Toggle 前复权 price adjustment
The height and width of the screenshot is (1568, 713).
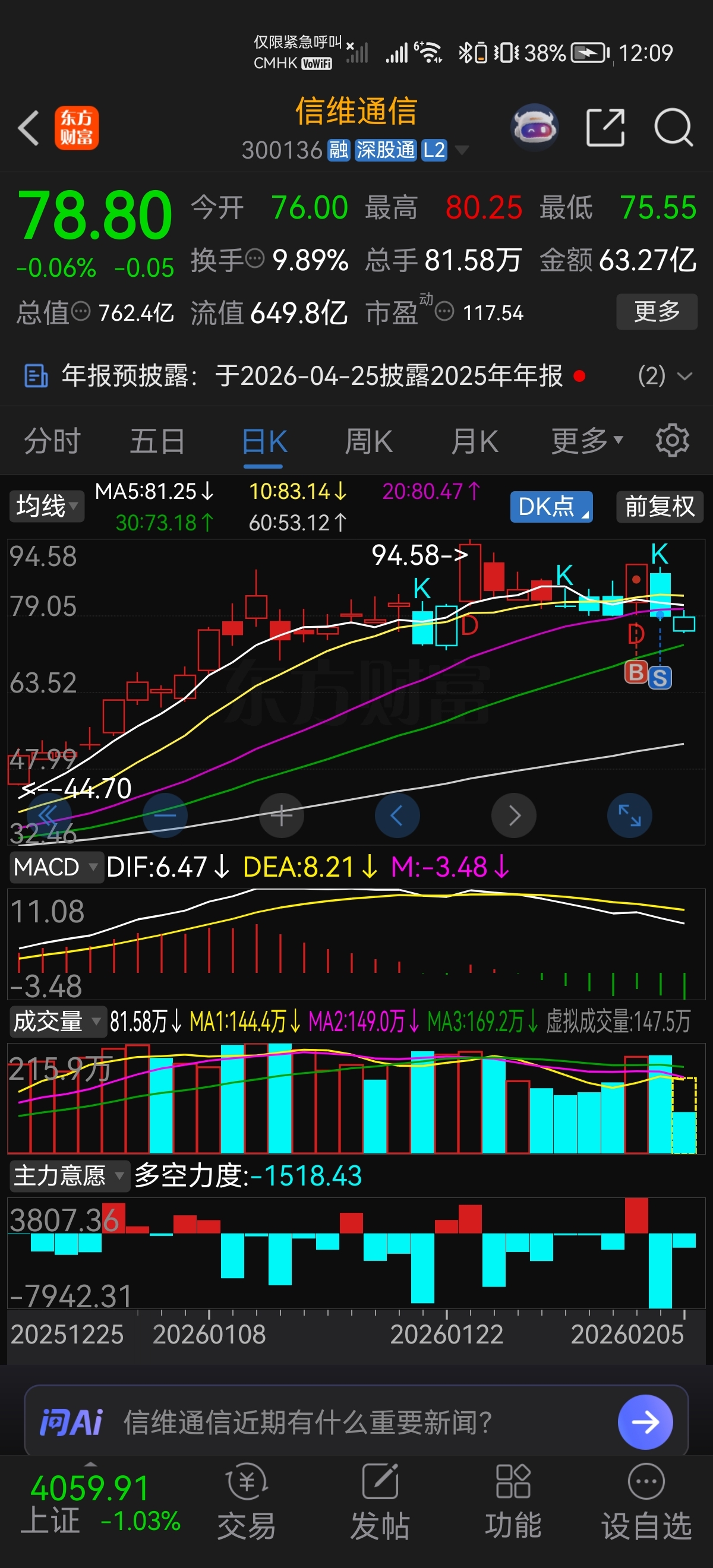660,507
